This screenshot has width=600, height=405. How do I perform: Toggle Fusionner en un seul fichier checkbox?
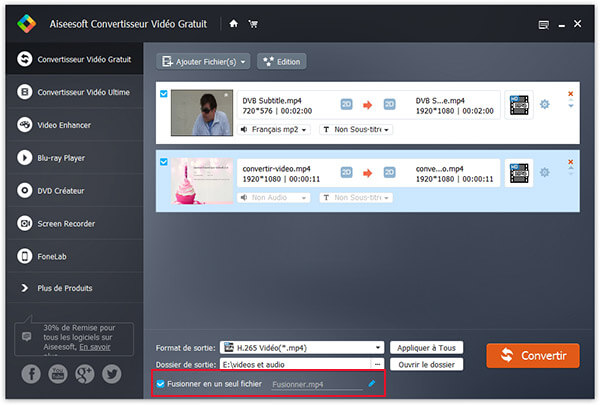(161, 383)
